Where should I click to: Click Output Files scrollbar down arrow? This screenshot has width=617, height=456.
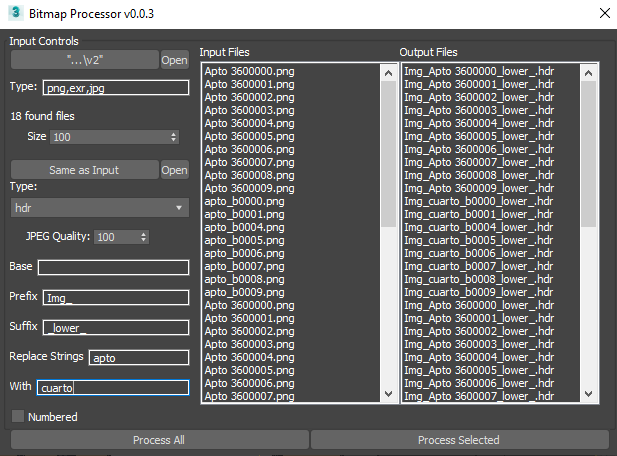pyautogui.click(x=588, y=393)
